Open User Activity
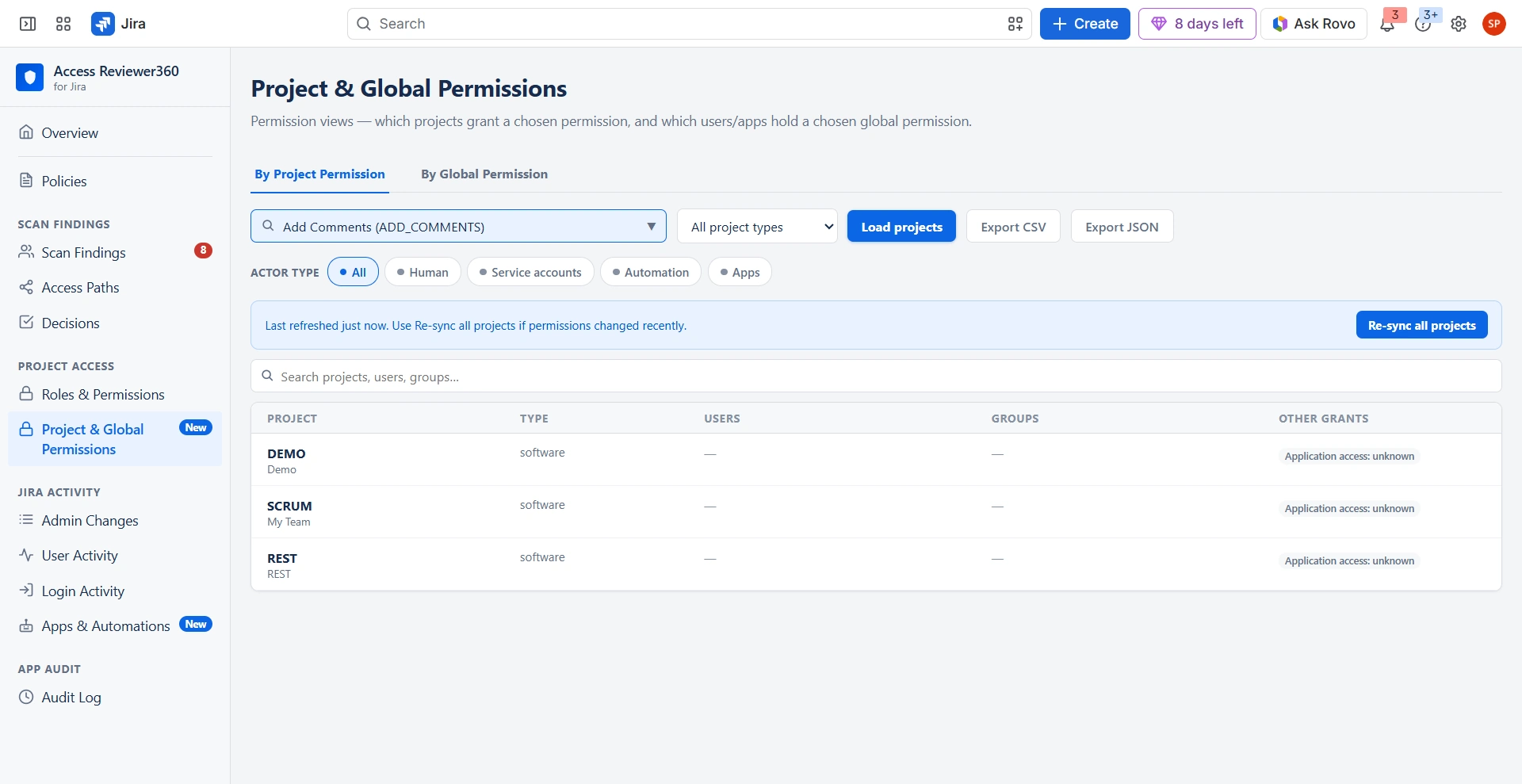The height and width of the screenshot is (784, 1522). click(115, 555)
